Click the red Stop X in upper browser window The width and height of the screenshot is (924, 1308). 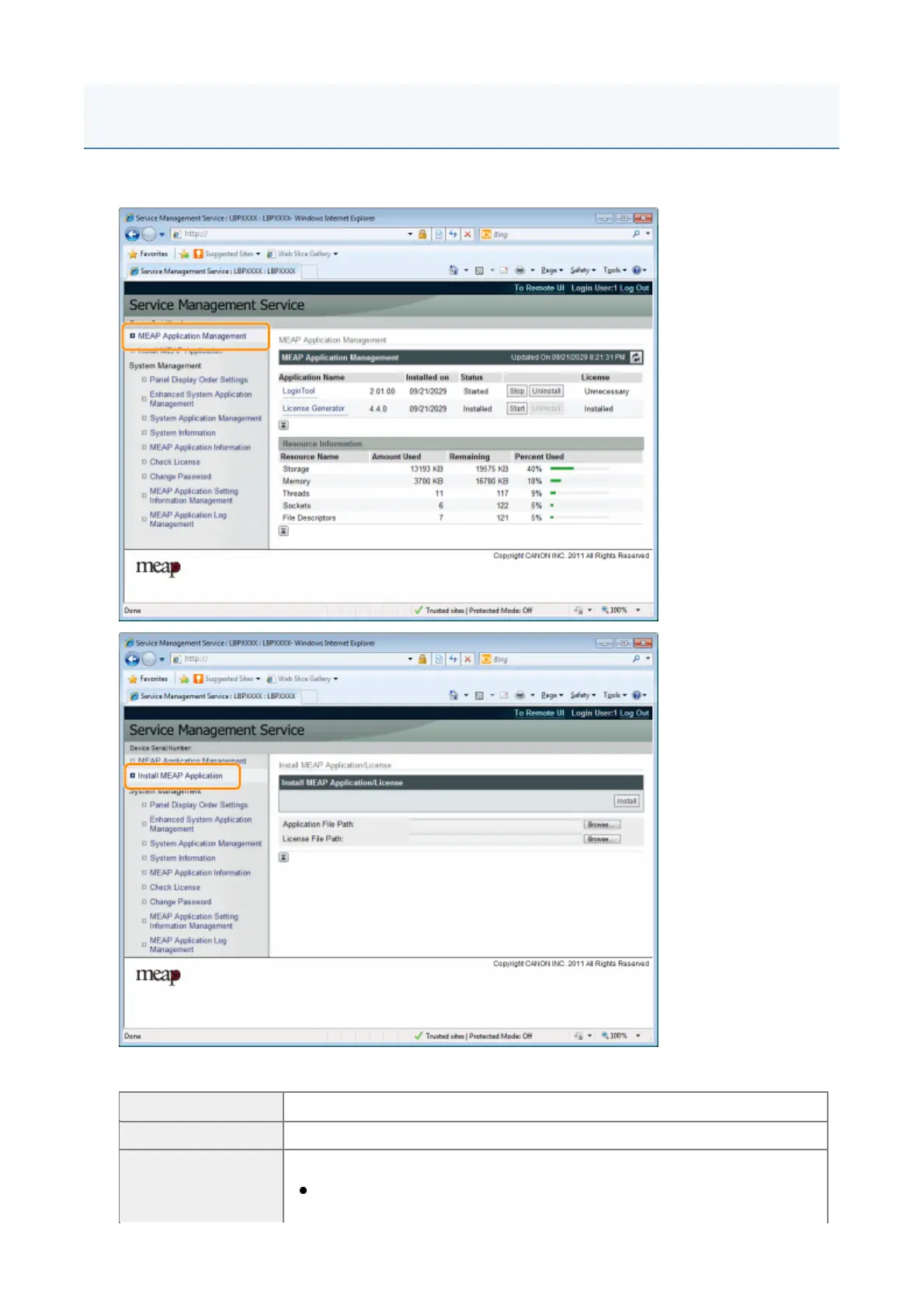coord(467,234)
